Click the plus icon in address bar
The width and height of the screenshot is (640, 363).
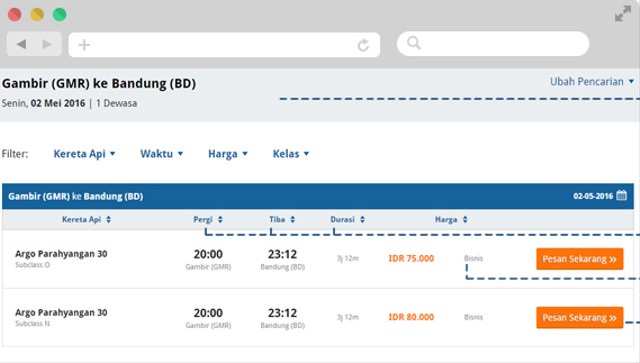click(84, 45)
